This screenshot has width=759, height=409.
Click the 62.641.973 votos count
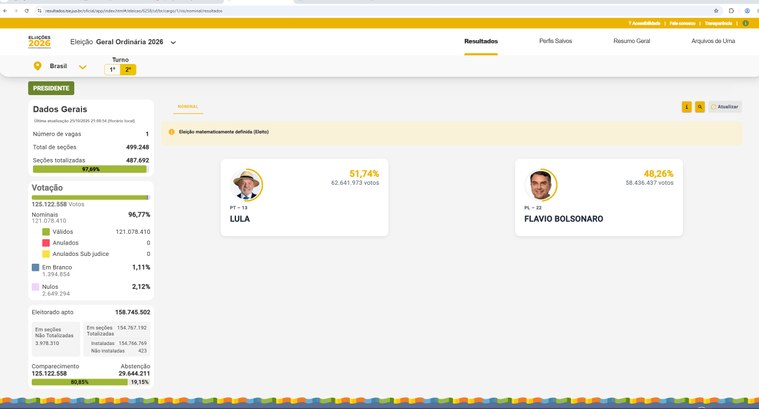[x=355, y=183]
